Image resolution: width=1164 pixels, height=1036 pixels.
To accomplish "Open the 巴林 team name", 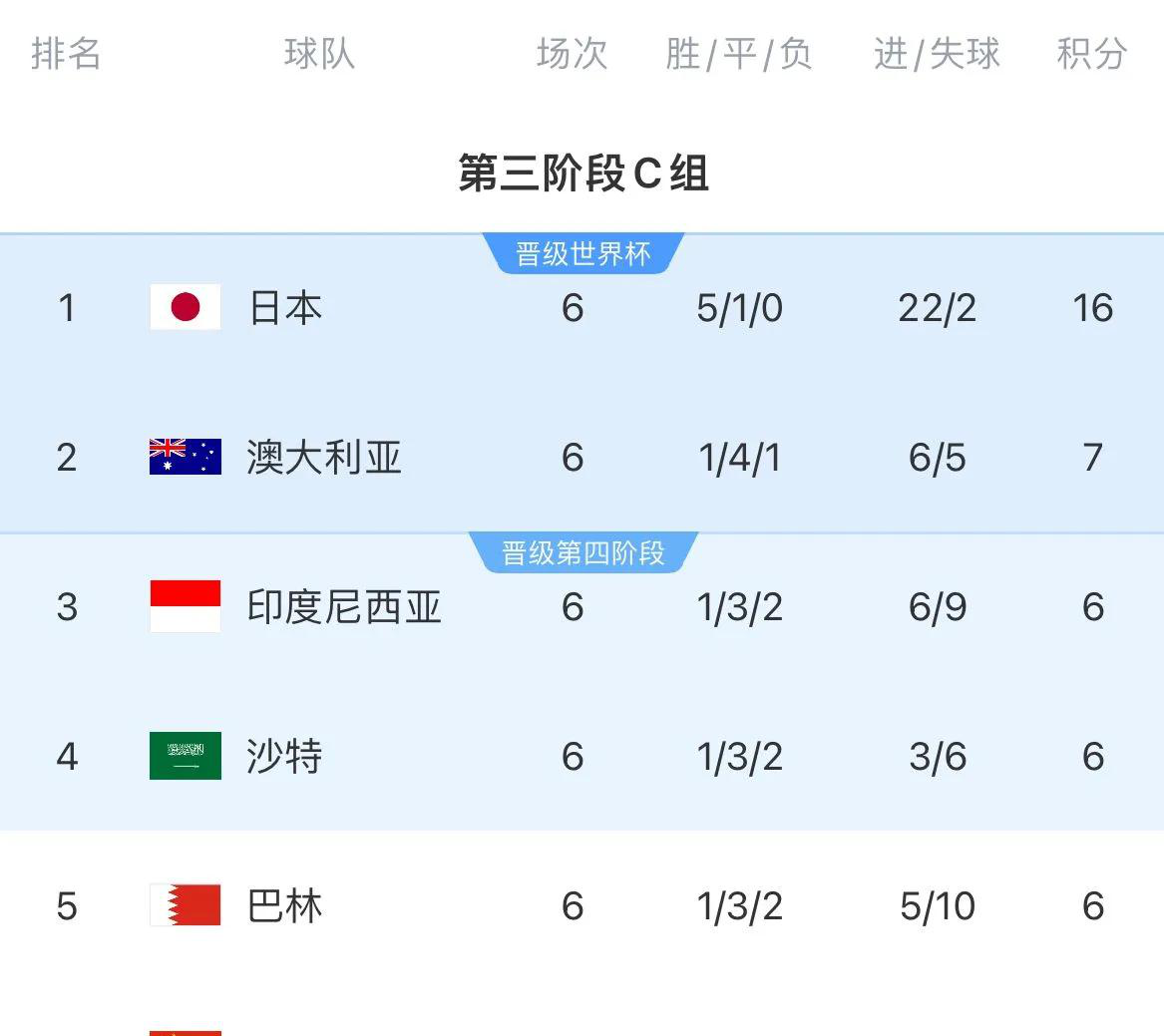I will tap(284, 906).
